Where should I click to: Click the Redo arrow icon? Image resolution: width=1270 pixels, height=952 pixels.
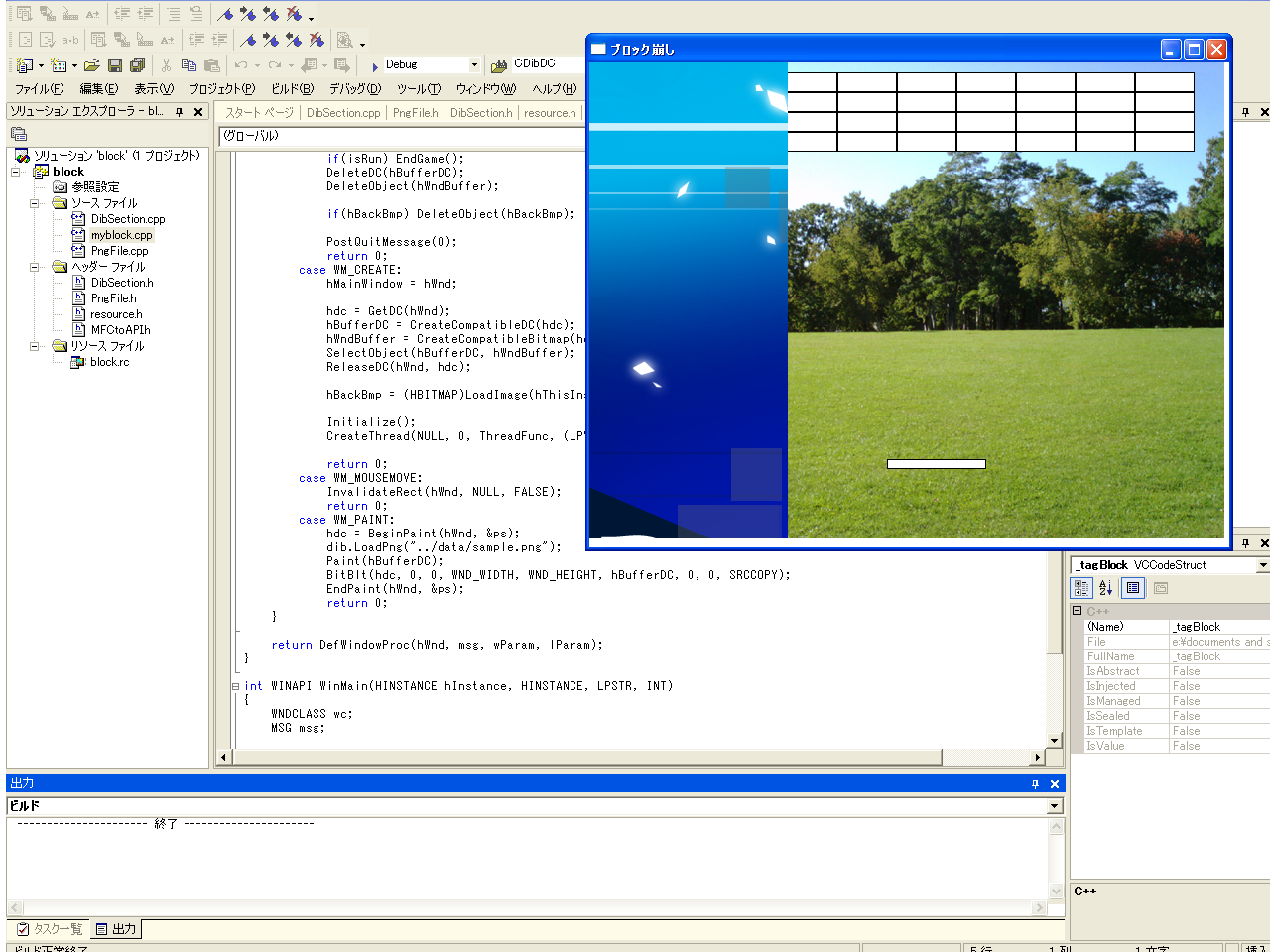(x=275, y=65)
